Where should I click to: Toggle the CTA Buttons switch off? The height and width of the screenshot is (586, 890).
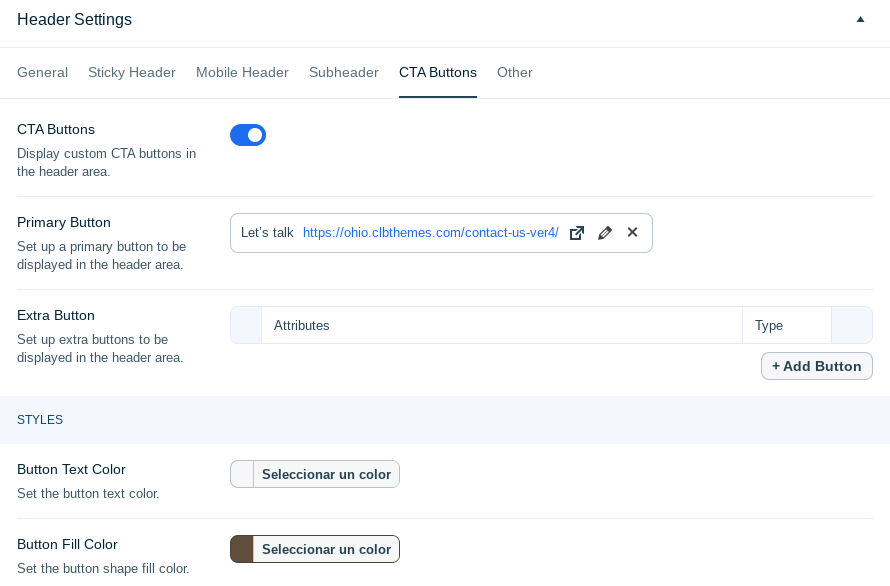(x=248, y=135)
